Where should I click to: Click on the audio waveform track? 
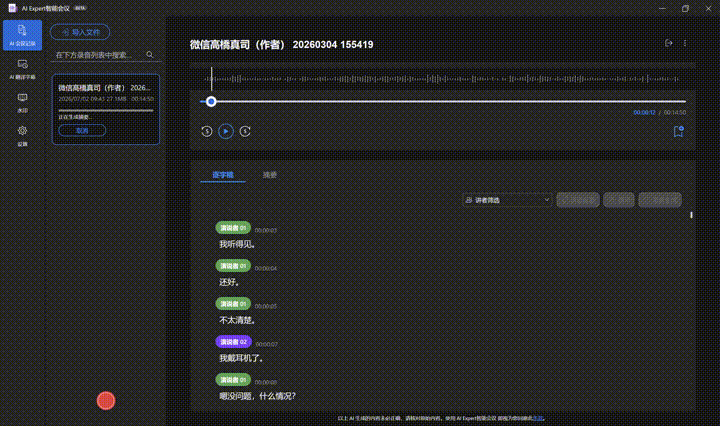pos(442,79)
